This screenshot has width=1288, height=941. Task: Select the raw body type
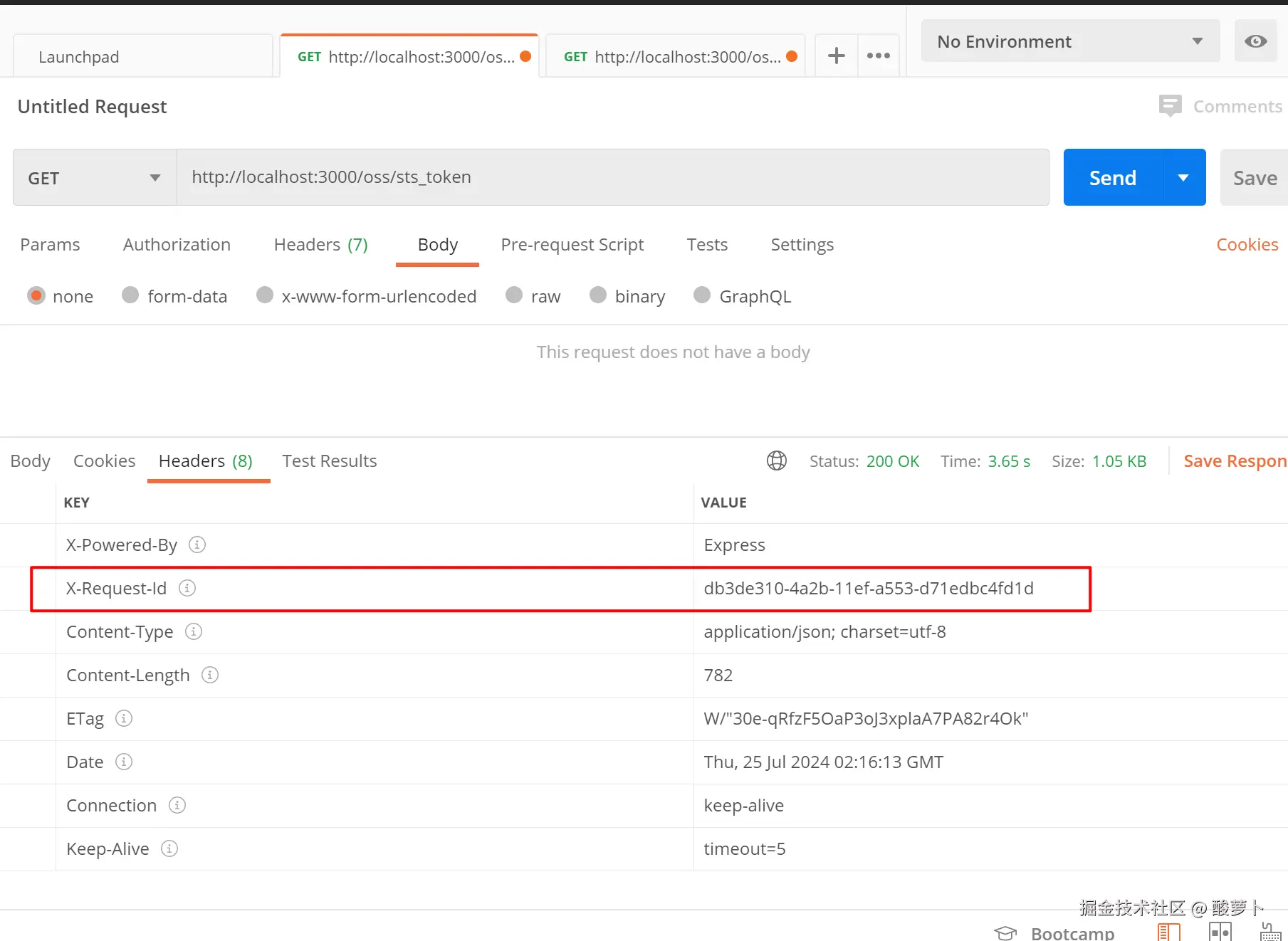514,295
